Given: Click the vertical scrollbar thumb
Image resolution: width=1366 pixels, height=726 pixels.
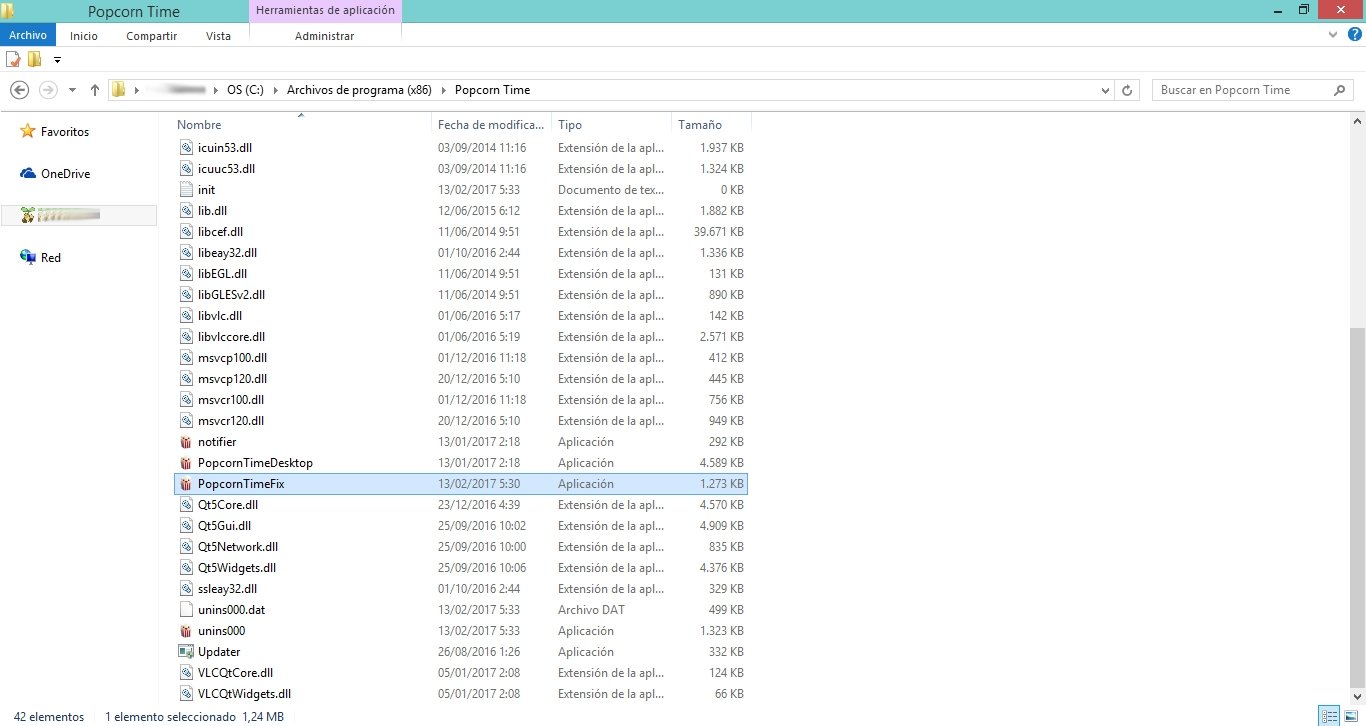Looking at the screenshot, I should (x=1357, y=510).
